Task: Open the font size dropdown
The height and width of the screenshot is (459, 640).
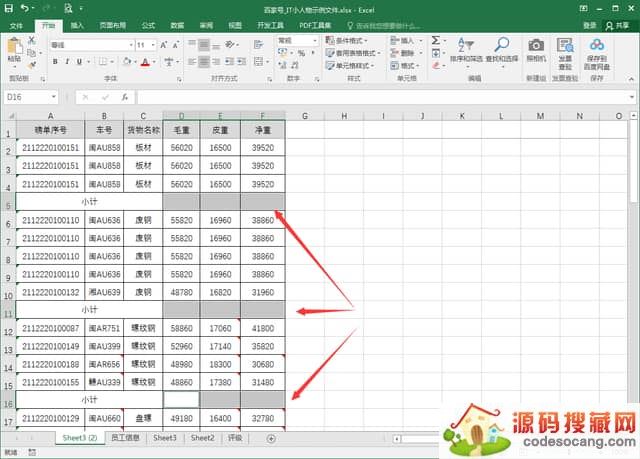Action: (152, 45)
